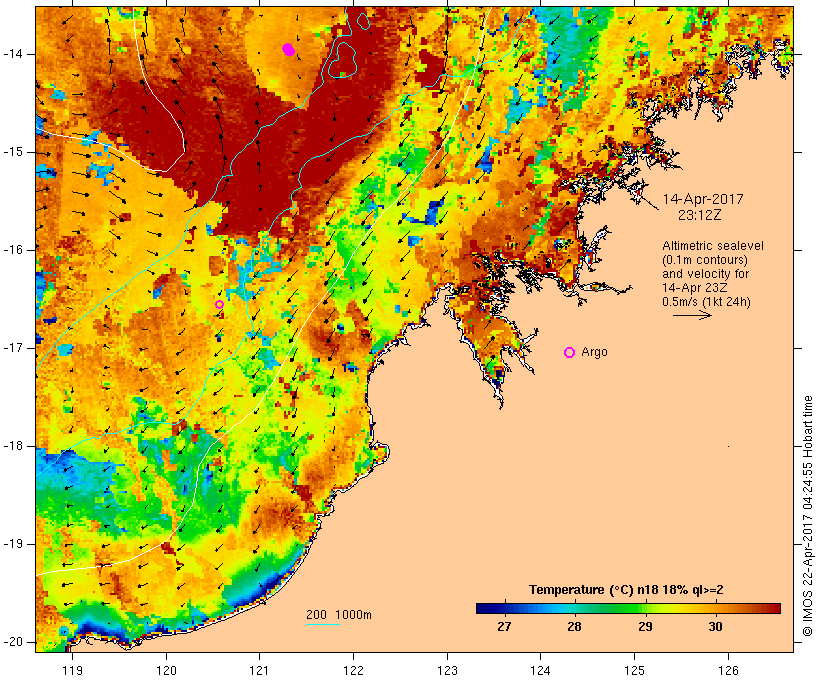The image size is (820, 680).
Task: Click the latitude axis label '-14'
Action: [x=13, y=54]
